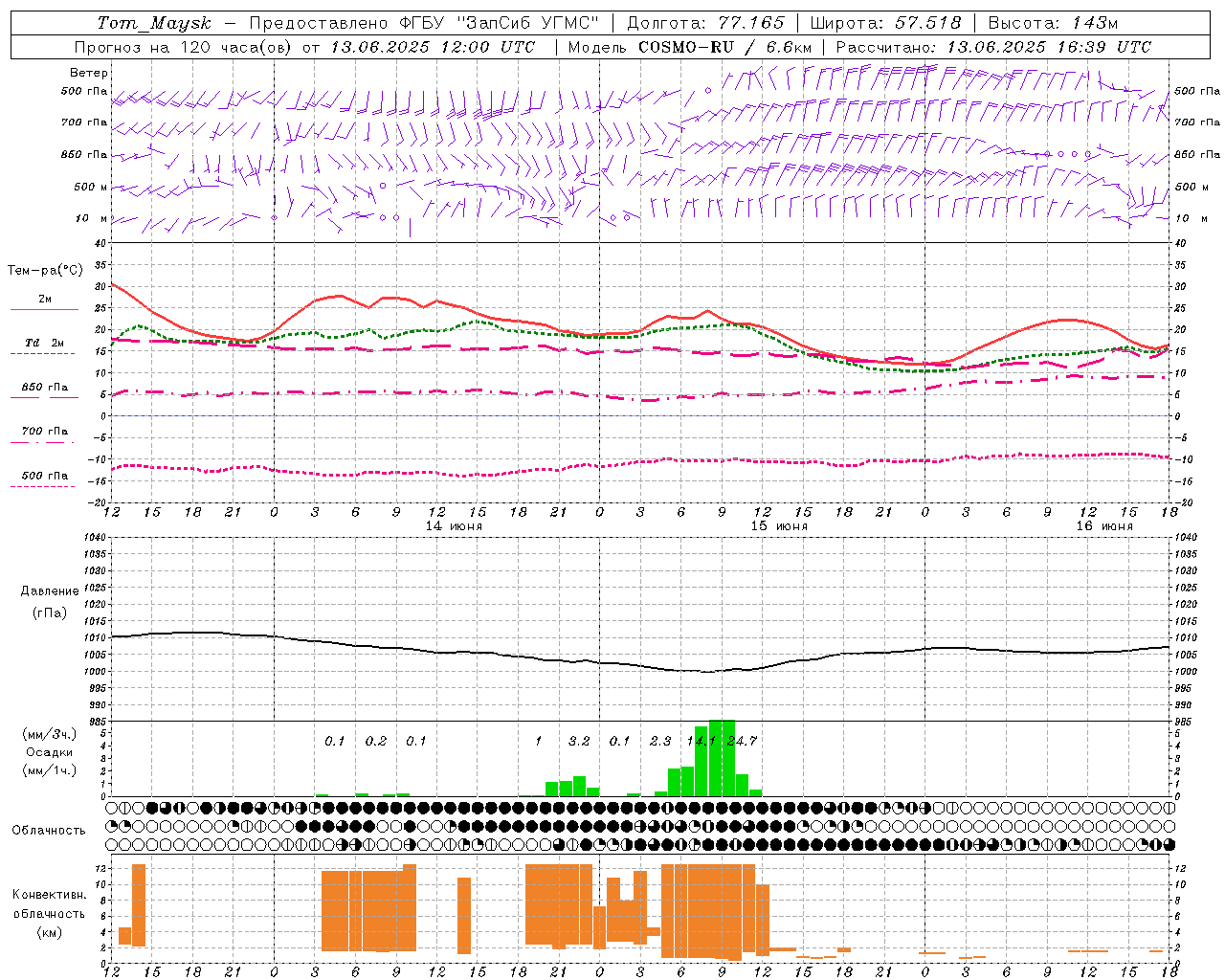The width and height of the screenshot is (1225, 980).
Task: Click the forecast start time 13.06.2025 12:00 UTC
Action: tap(433, 47)
